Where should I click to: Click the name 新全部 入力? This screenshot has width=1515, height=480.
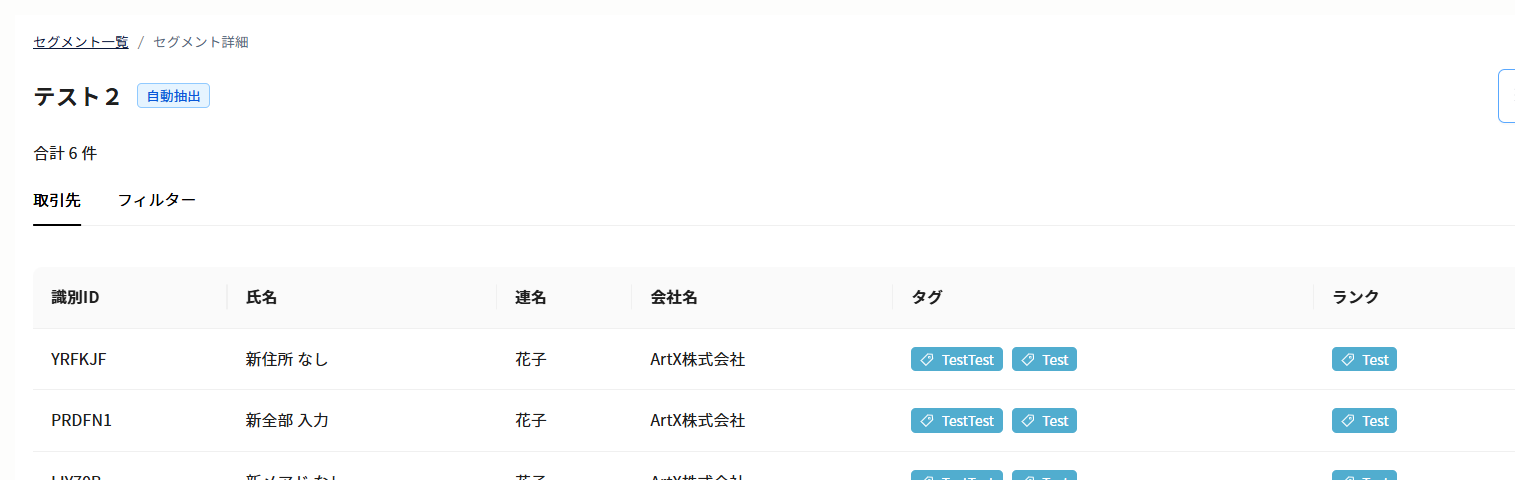[287, 421]
